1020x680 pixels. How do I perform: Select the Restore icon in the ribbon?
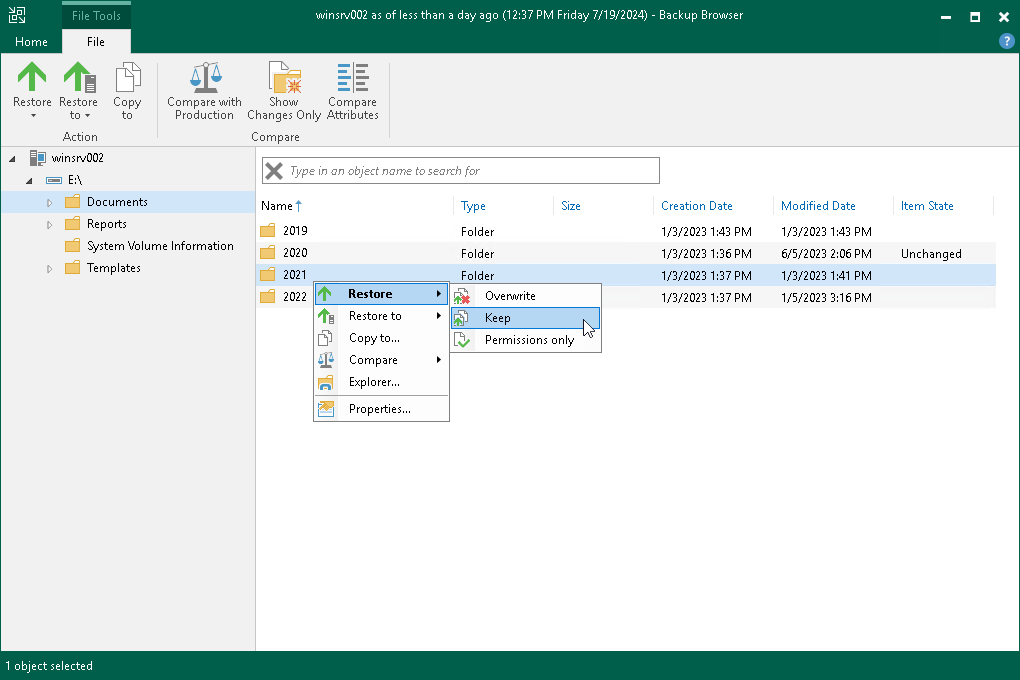point(31,88)
